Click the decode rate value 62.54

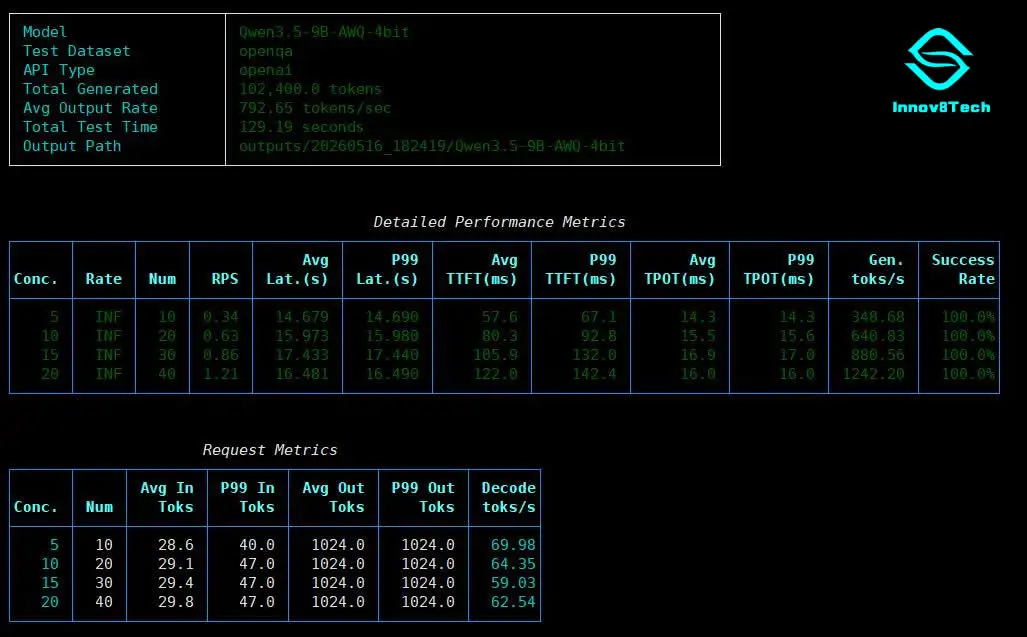tap(513, 602)
